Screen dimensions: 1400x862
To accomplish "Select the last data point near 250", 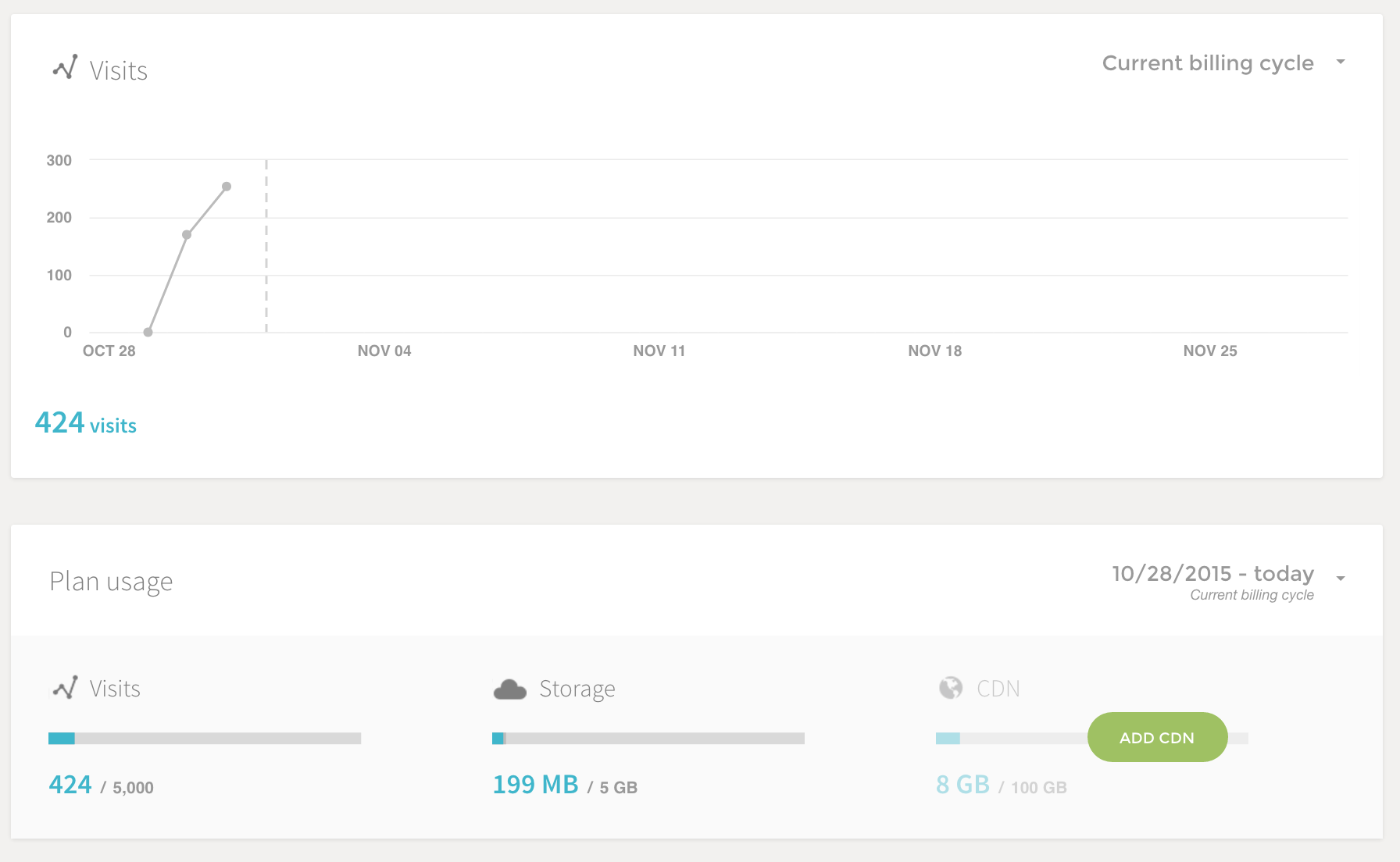I will coord(227,187).
